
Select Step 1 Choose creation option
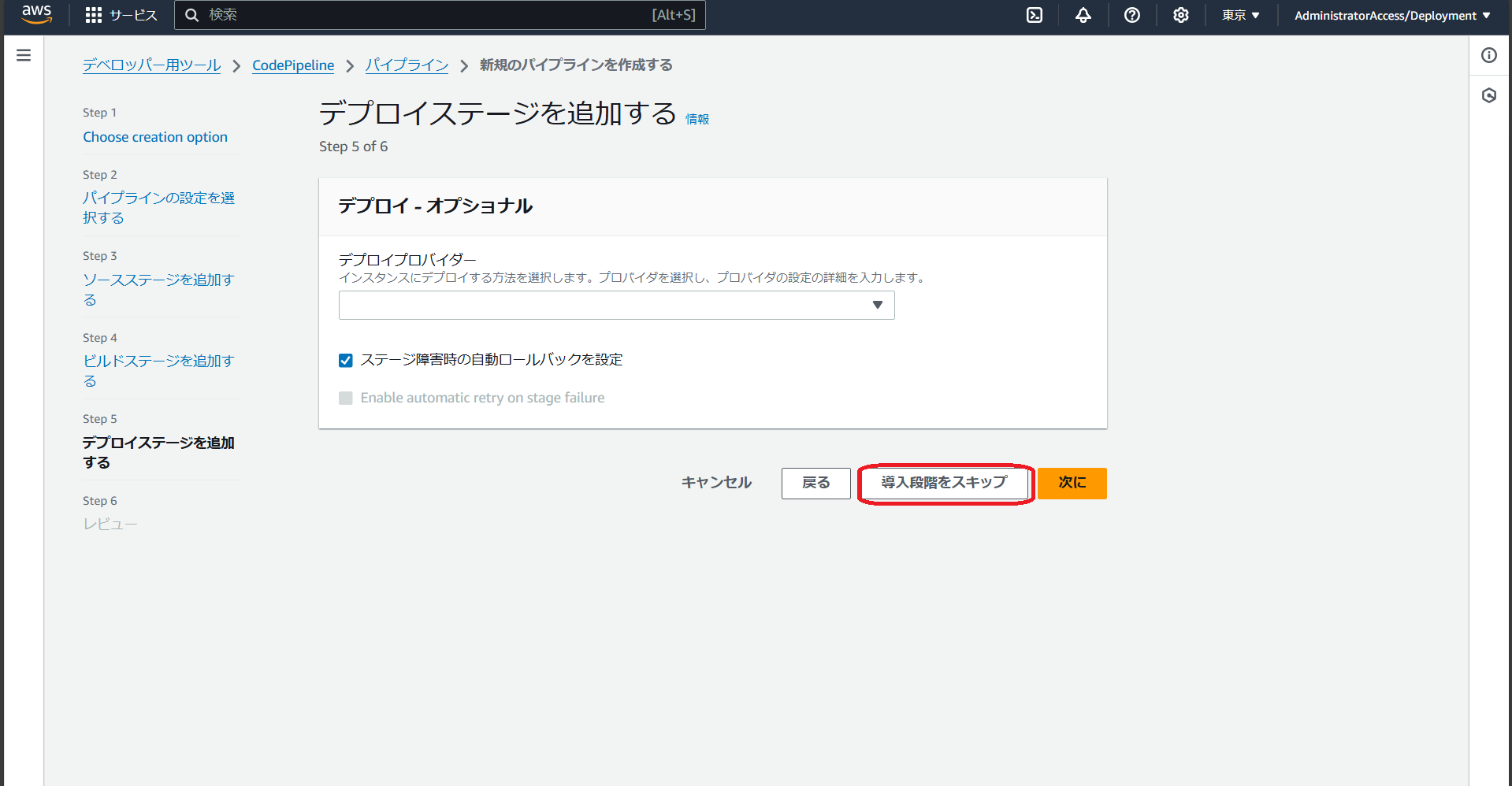click(x=154, y=136)
